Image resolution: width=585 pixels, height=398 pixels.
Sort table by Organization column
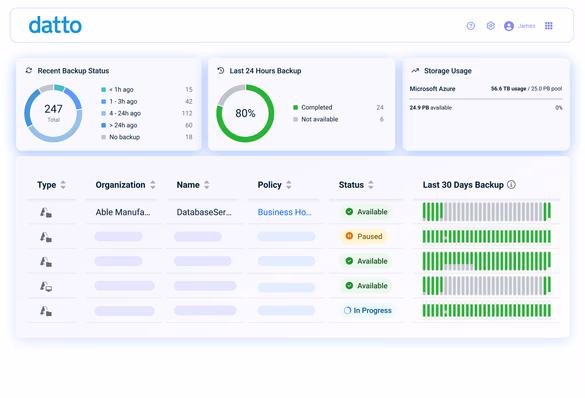pyautogui.click(x=153, y=185)
